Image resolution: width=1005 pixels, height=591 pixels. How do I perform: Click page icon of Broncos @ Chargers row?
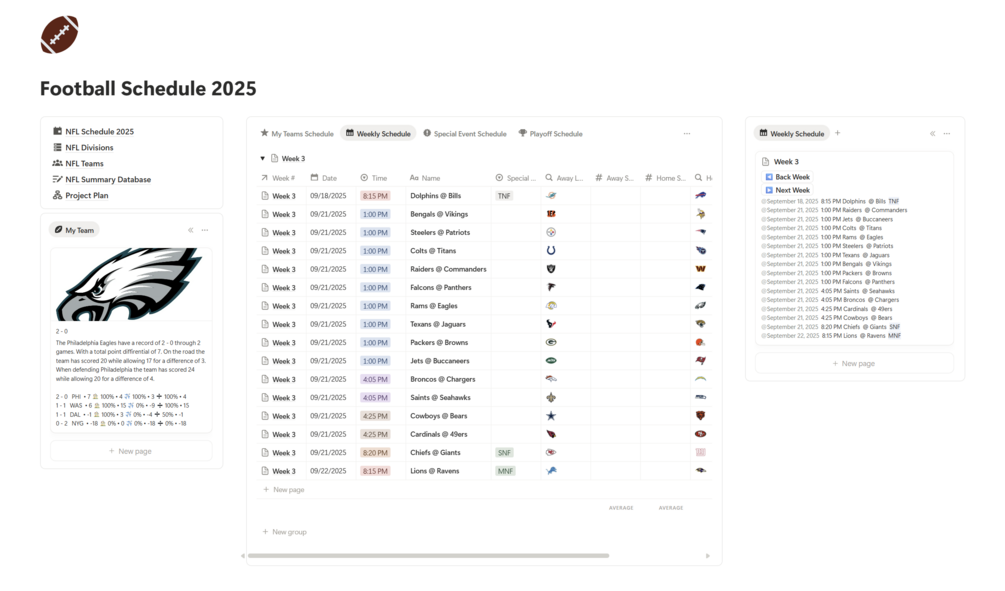(265, 379)
